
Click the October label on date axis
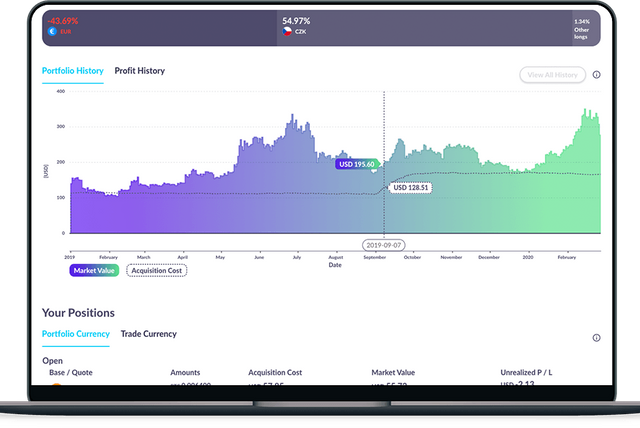[412, 257]
